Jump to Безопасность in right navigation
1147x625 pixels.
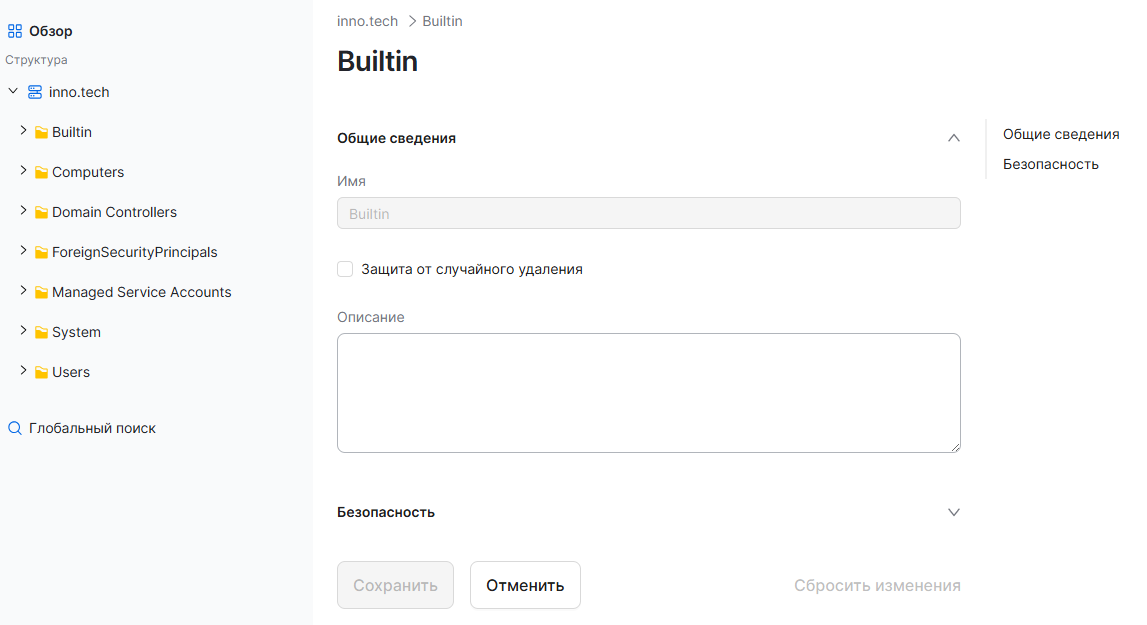pyautogui.click(x=1050, y=164)
